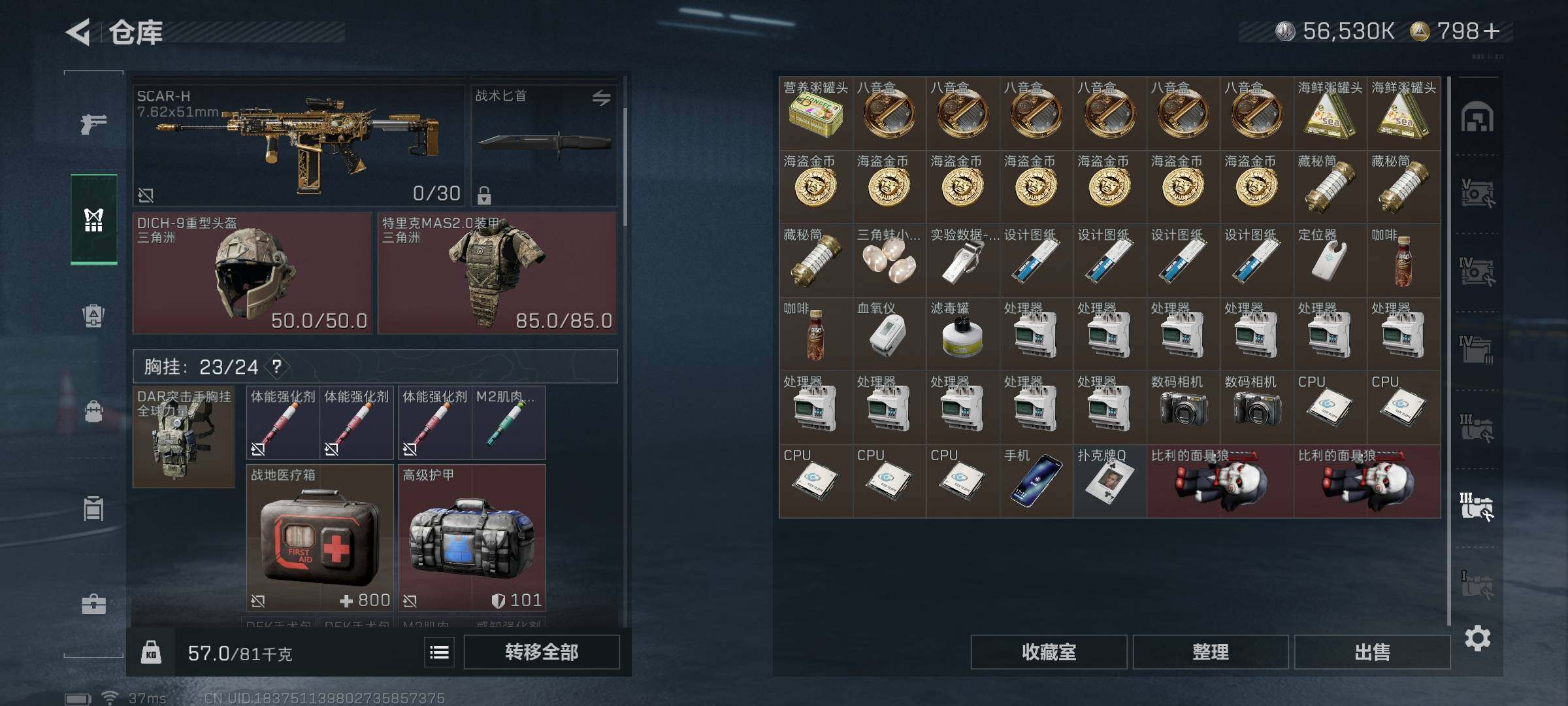The height and width of the screenshot is (706, 1568).
Task: Show chest rig help question mark
Action: [277, 367]
